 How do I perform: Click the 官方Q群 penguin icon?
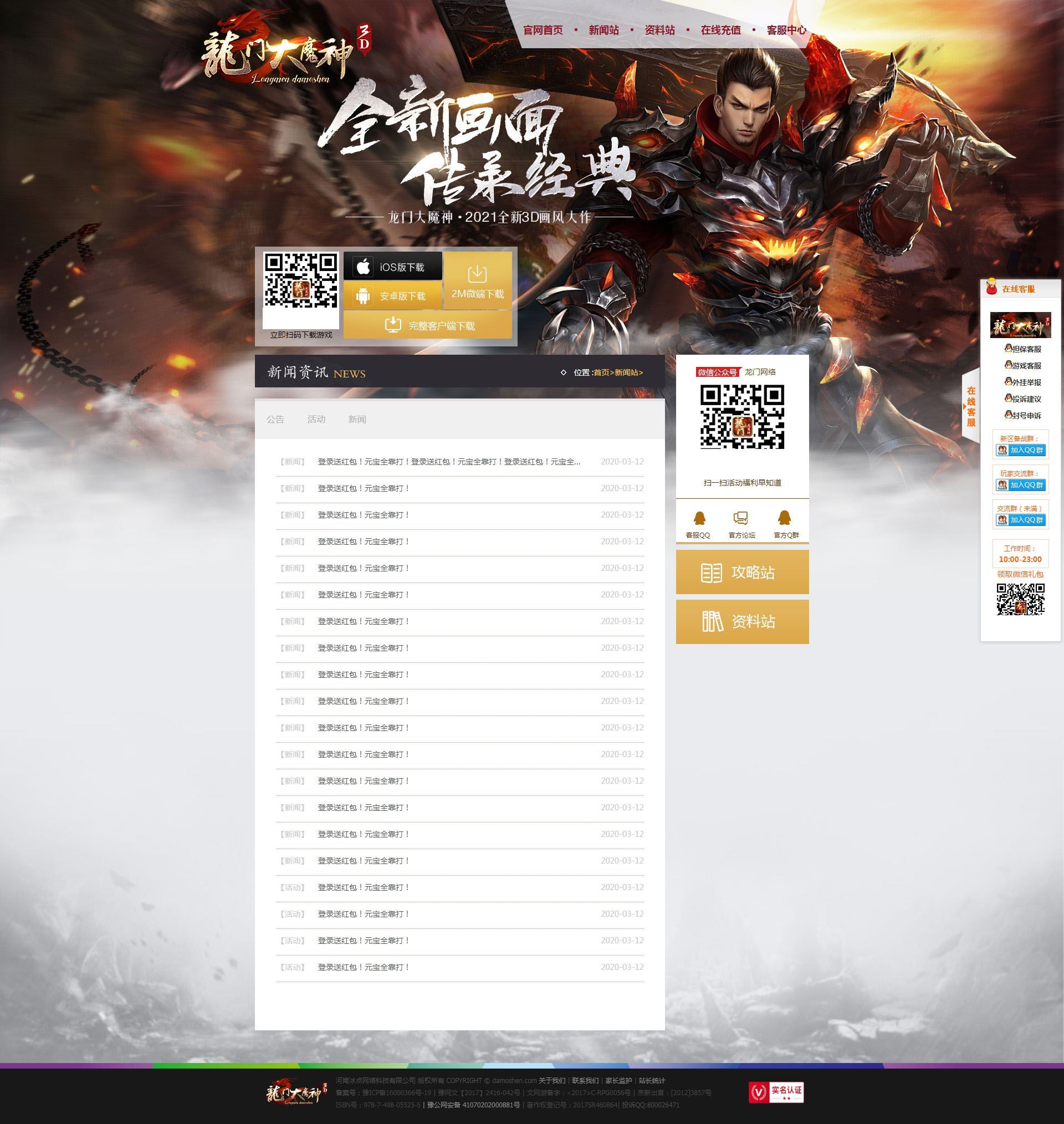tap(784, 518)
